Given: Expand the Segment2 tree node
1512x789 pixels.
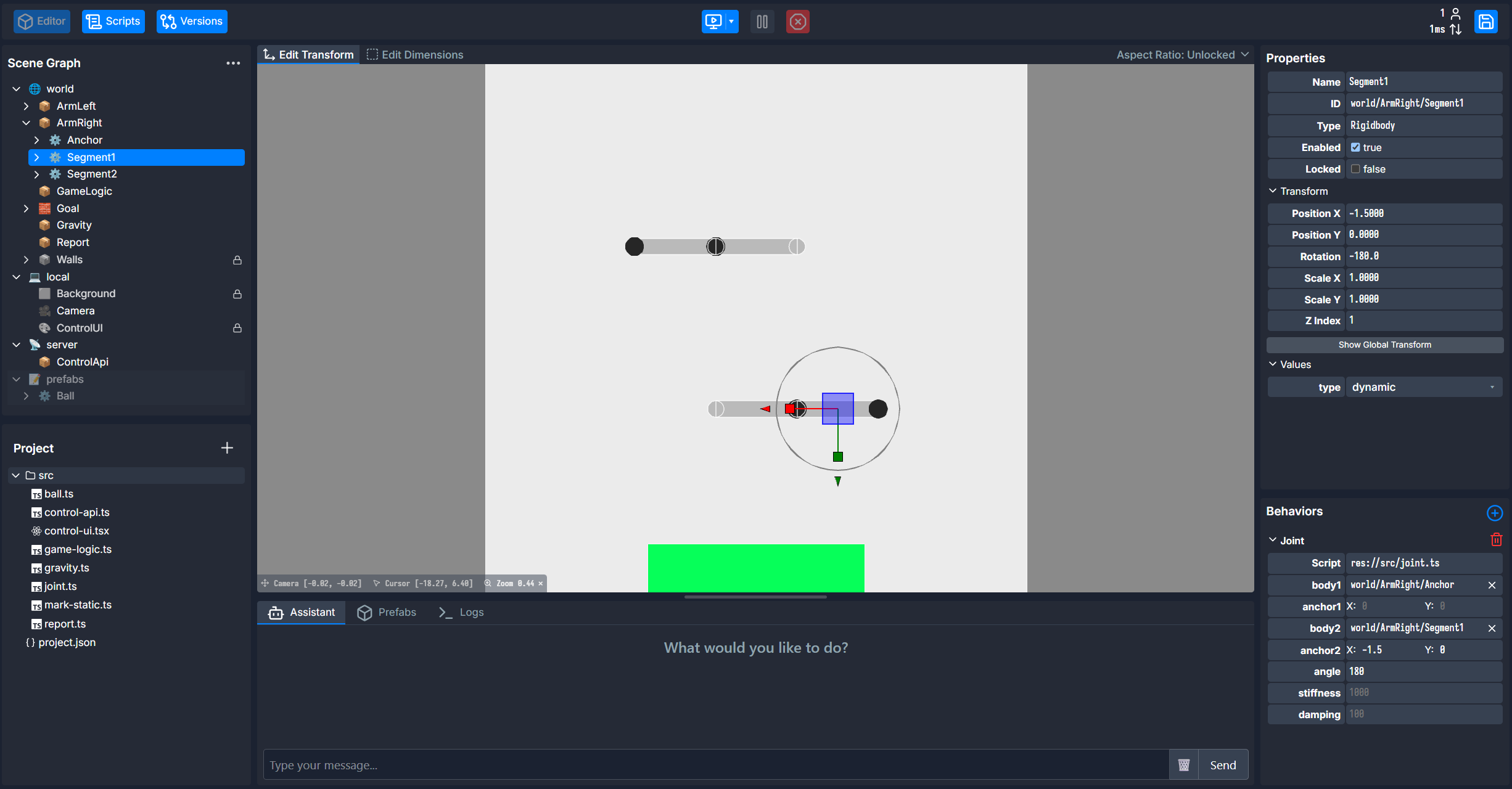Looking at the screenshot, I should pyautogui.click(x=36, y=174).
